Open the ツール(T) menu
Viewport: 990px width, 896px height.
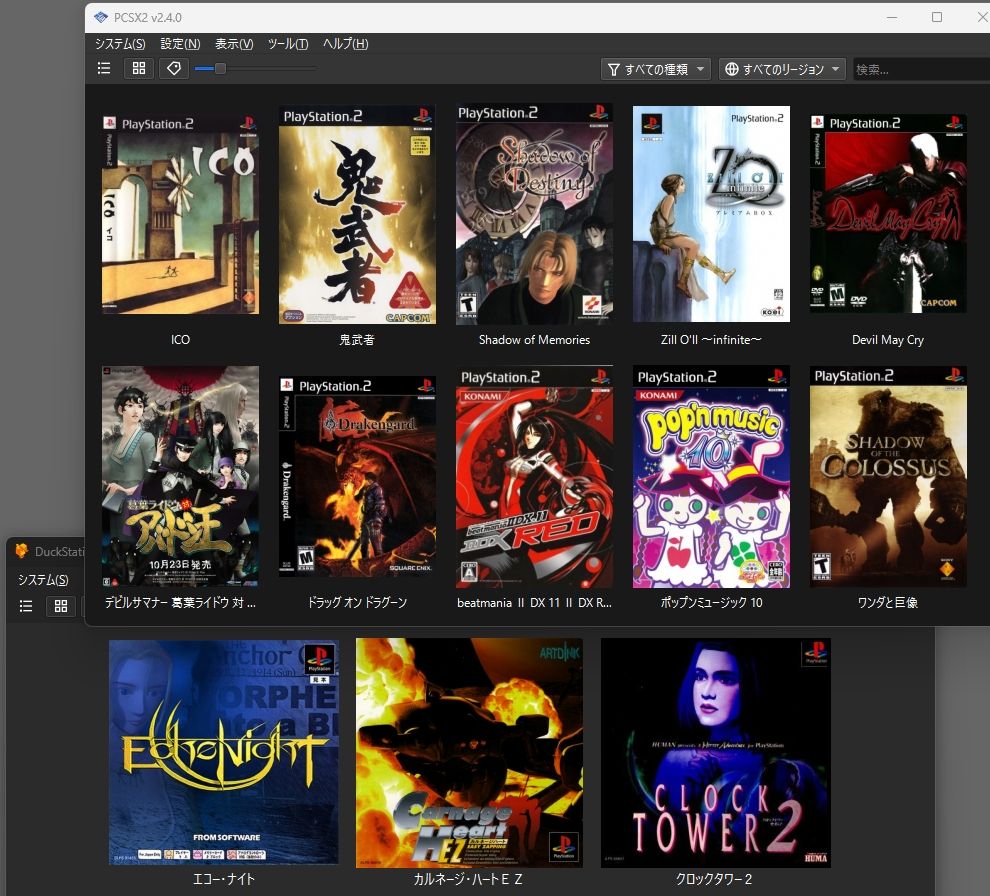287,44
